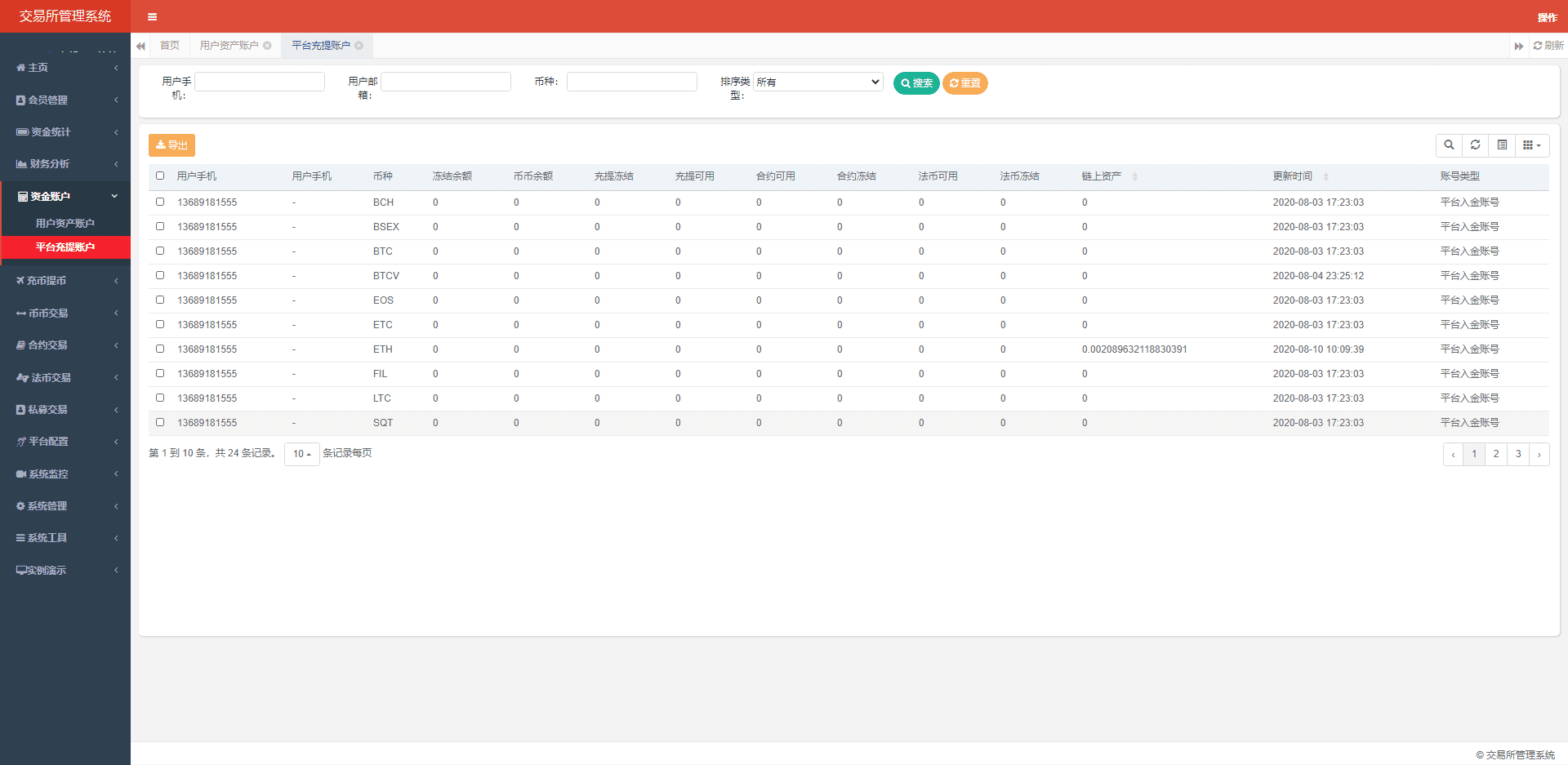This screenshot has height=765, width=1568.
Task: Click the tab scroll-left double arrow
Action: click(x=140, y=46)
